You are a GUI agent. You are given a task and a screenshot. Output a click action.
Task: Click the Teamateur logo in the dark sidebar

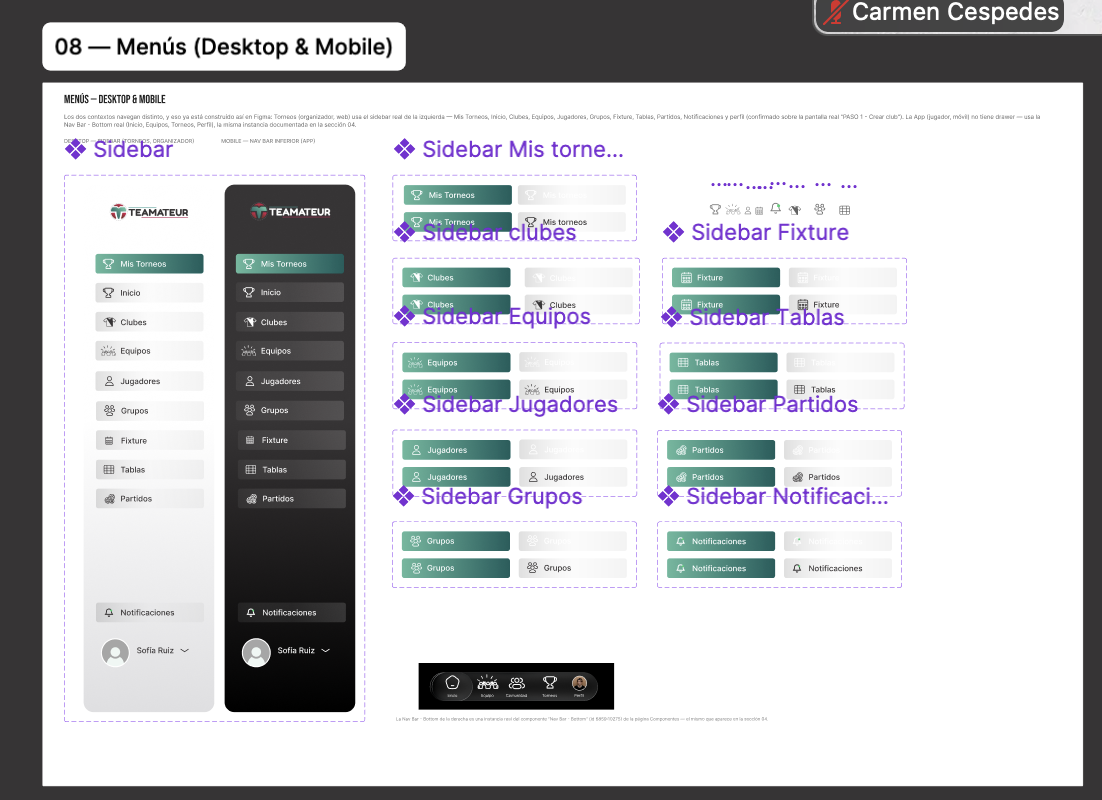(290, 211)
